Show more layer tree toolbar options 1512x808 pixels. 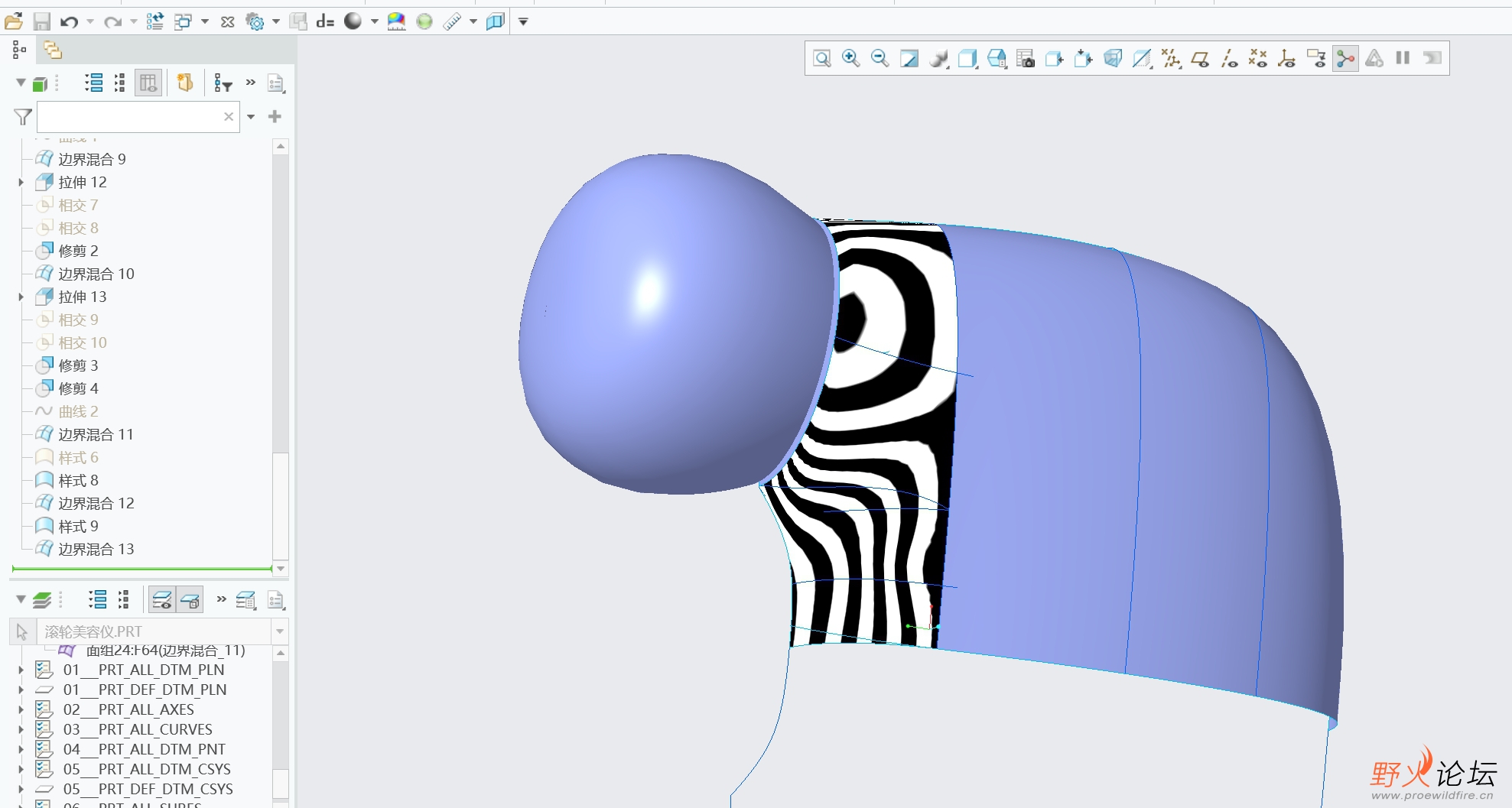222,599
